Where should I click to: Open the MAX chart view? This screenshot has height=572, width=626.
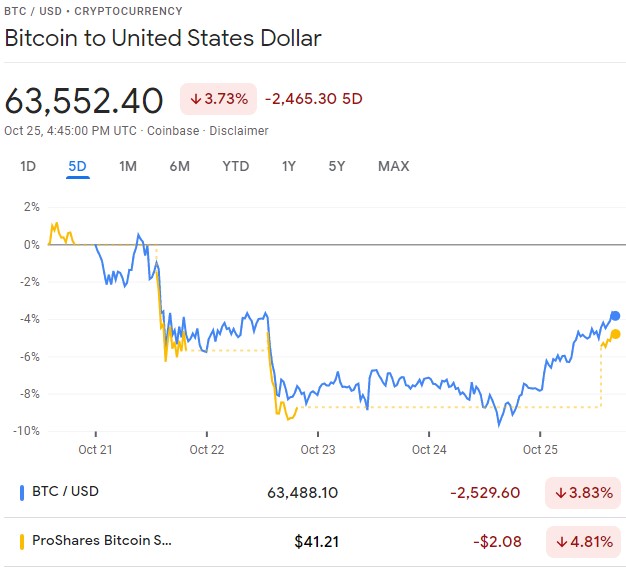point(393,166)
